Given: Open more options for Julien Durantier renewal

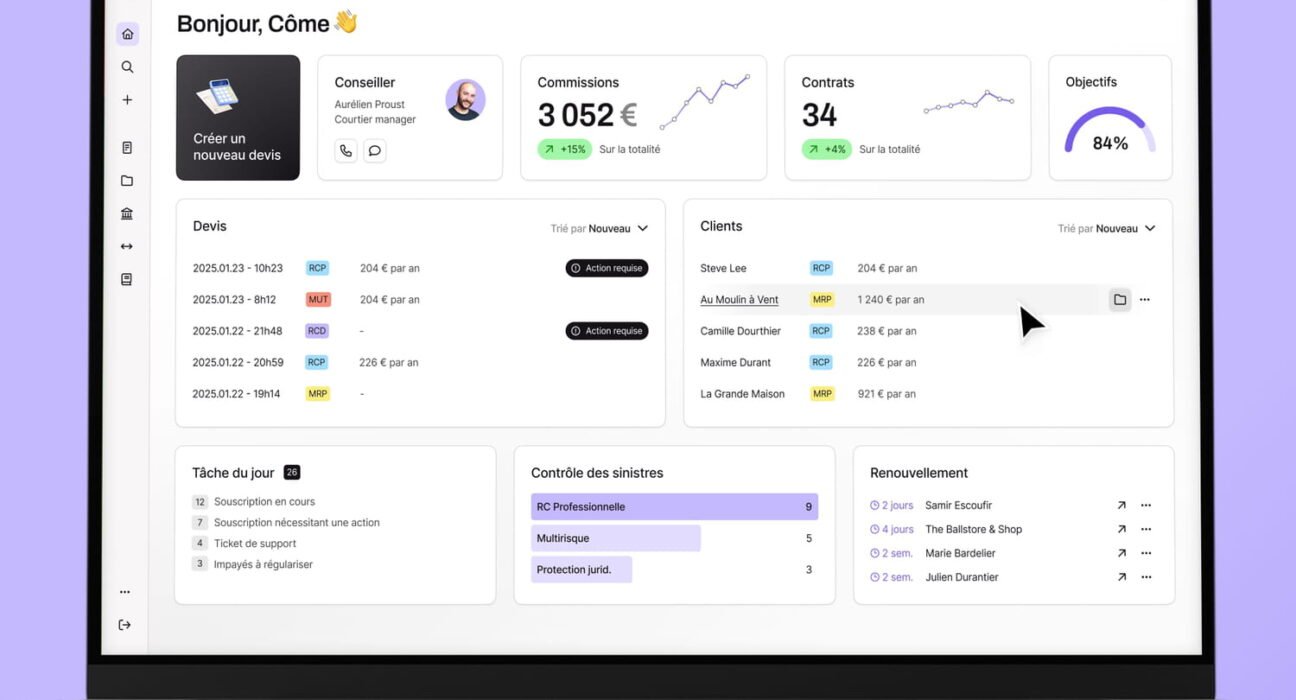Looking at the screenshot, I should coord(1146,577).
